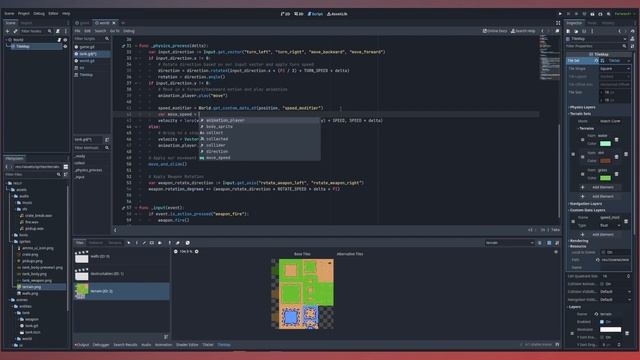
Task: Select the TileMap eraser tool
Action: point(178,243)
